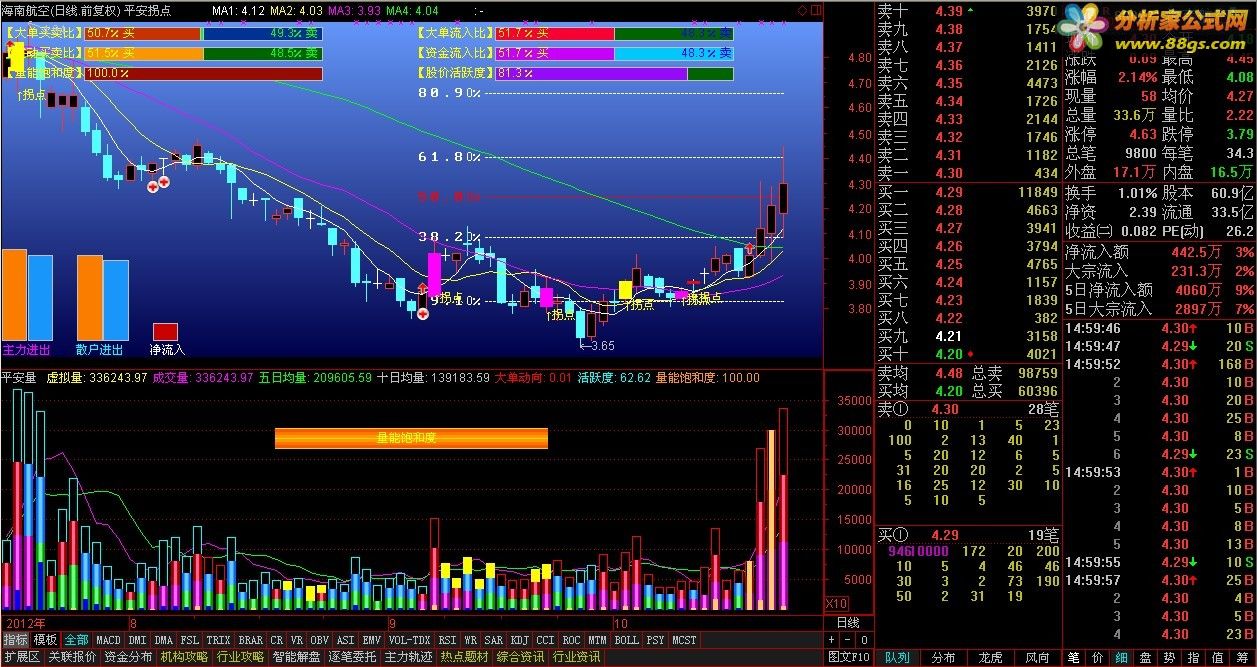The width and height of the screenshot is (1257, 667).
Task: Click the minus zoom button near 日线
Action: (x=847, y=640)
